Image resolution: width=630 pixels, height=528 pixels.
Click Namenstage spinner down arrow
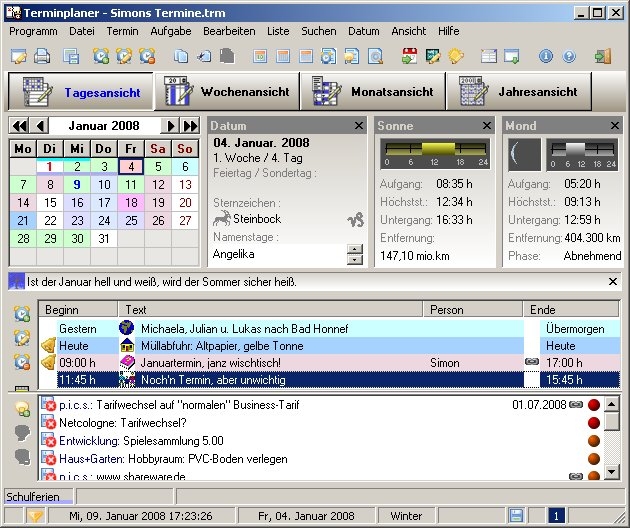coord(354,260)
